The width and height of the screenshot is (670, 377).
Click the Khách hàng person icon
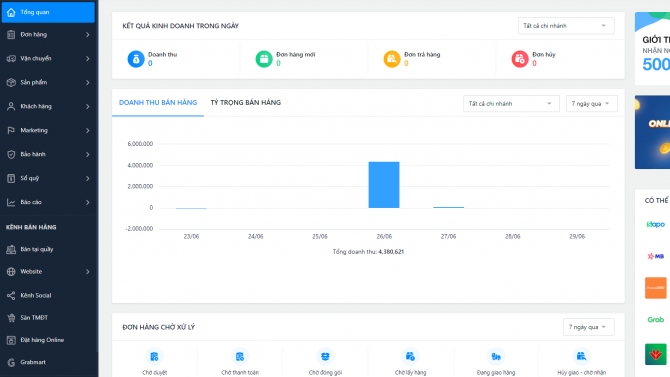(x=11, y=106)
